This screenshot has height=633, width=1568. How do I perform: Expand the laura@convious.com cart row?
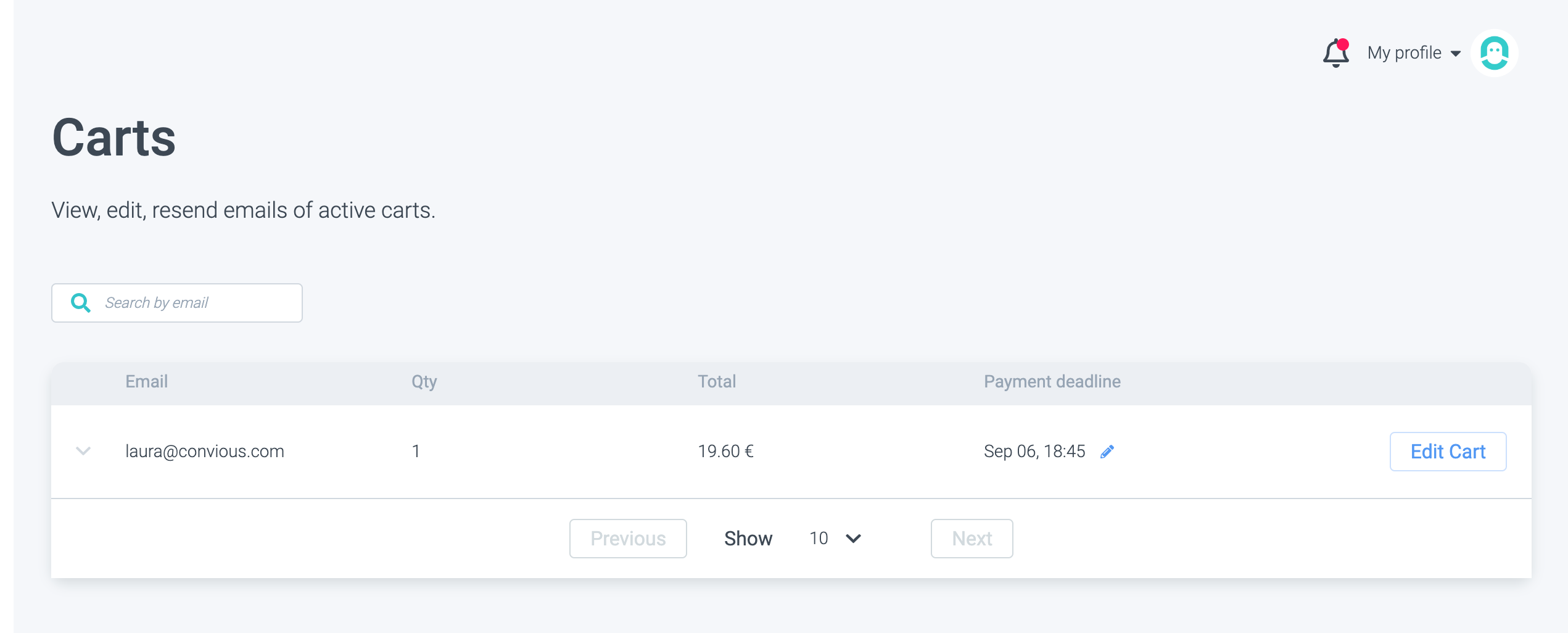(83, 452)
